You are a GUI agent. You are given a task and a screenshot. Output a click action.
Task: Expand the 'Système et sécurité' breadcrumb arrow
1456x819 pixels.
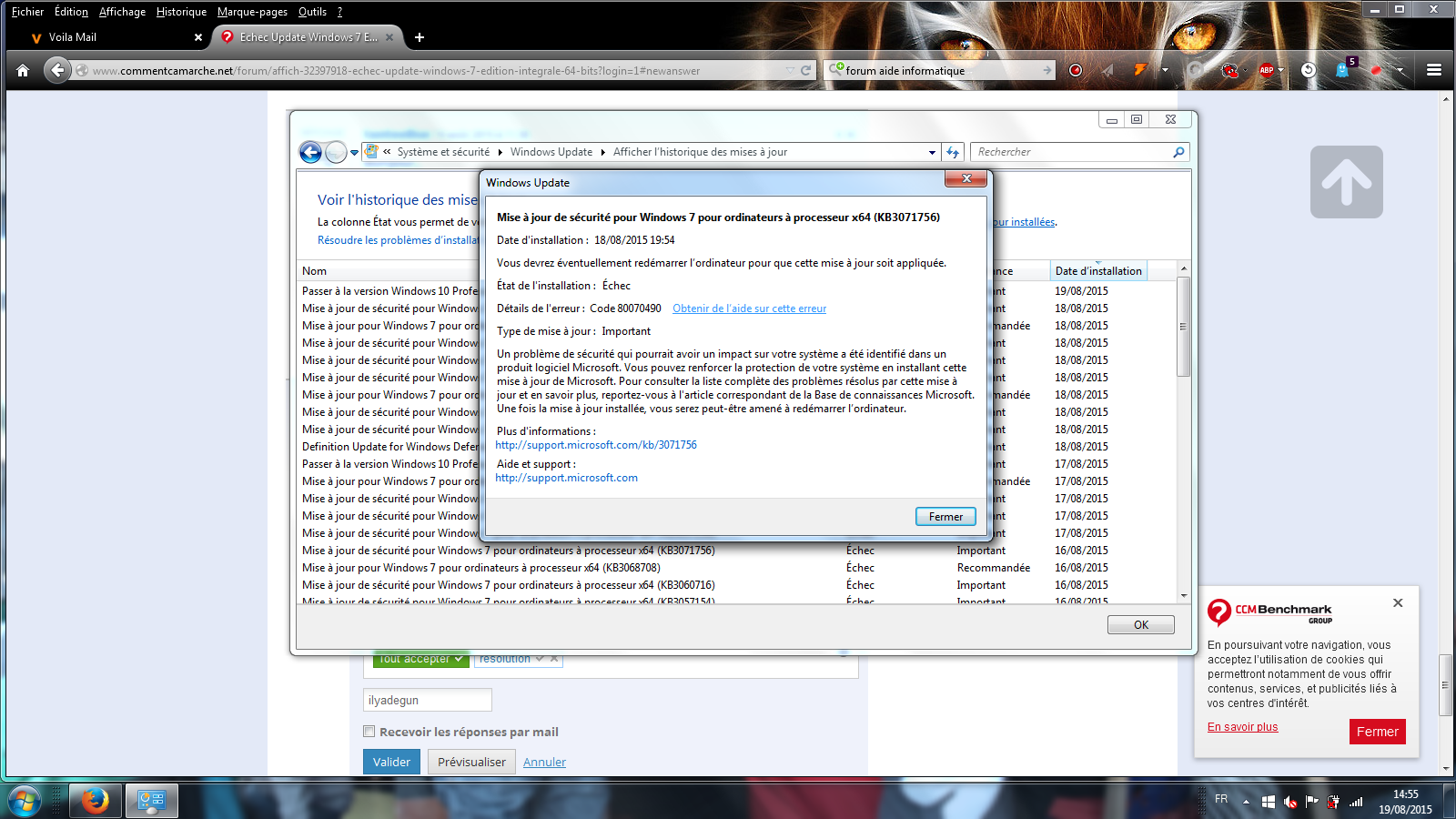tap(500, 152)
